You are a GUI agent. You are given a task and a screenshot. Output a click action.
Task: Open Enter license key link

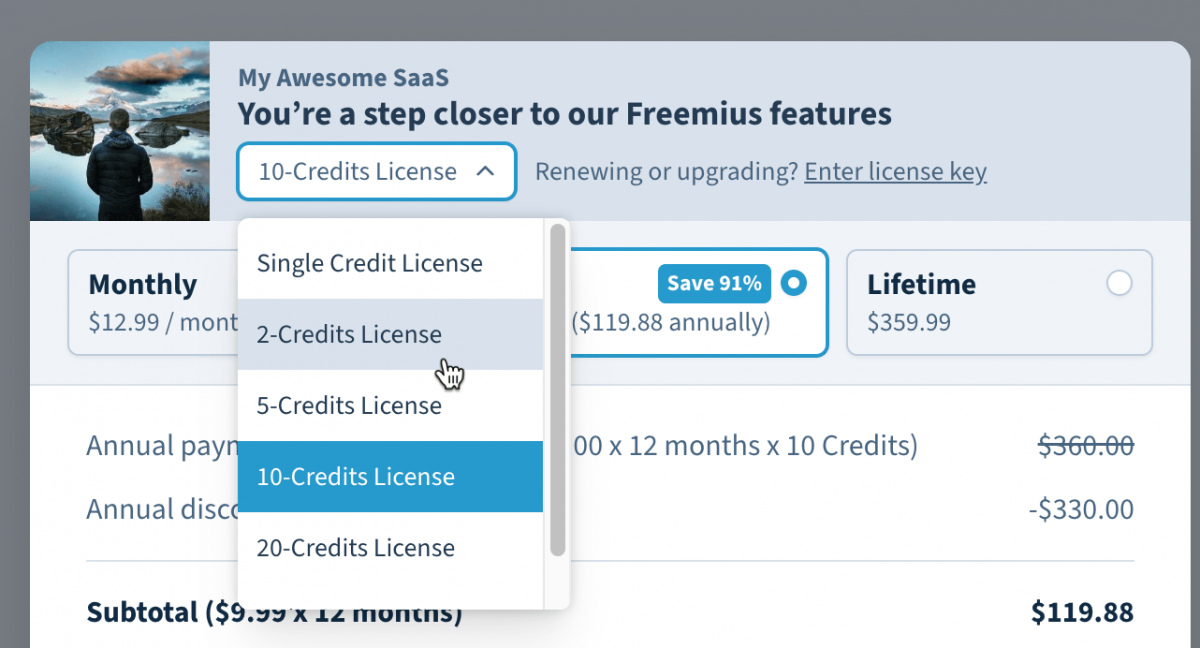coord(895,171)
